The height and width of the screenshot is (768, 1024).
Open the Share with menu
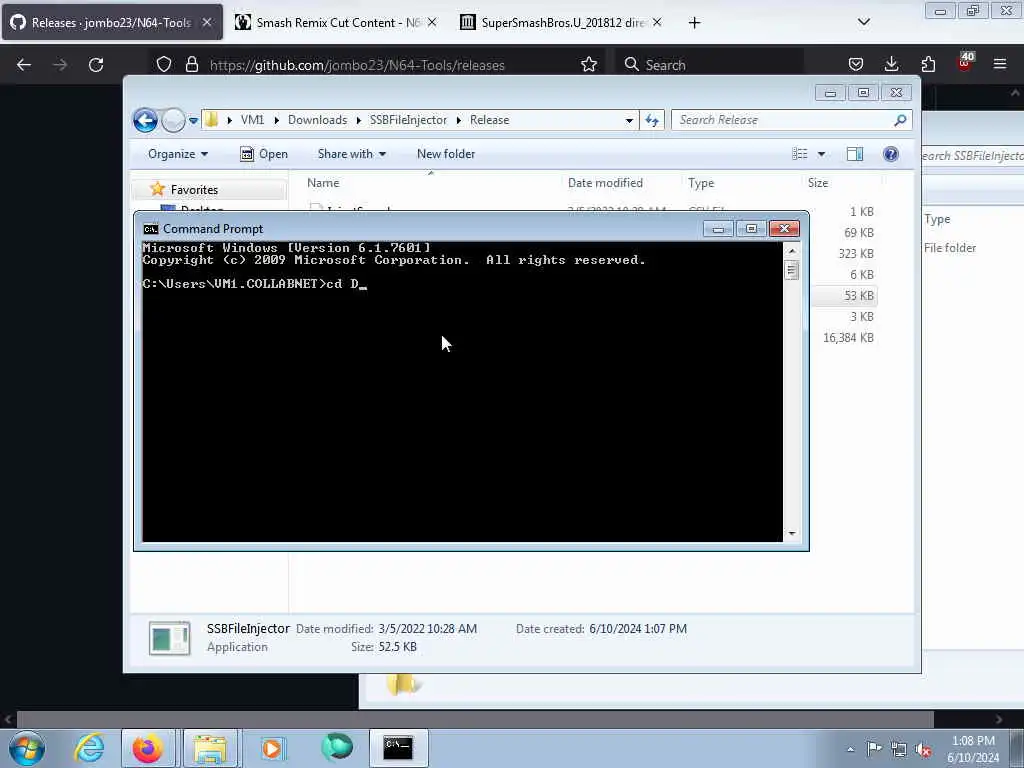tap(351, 154)
